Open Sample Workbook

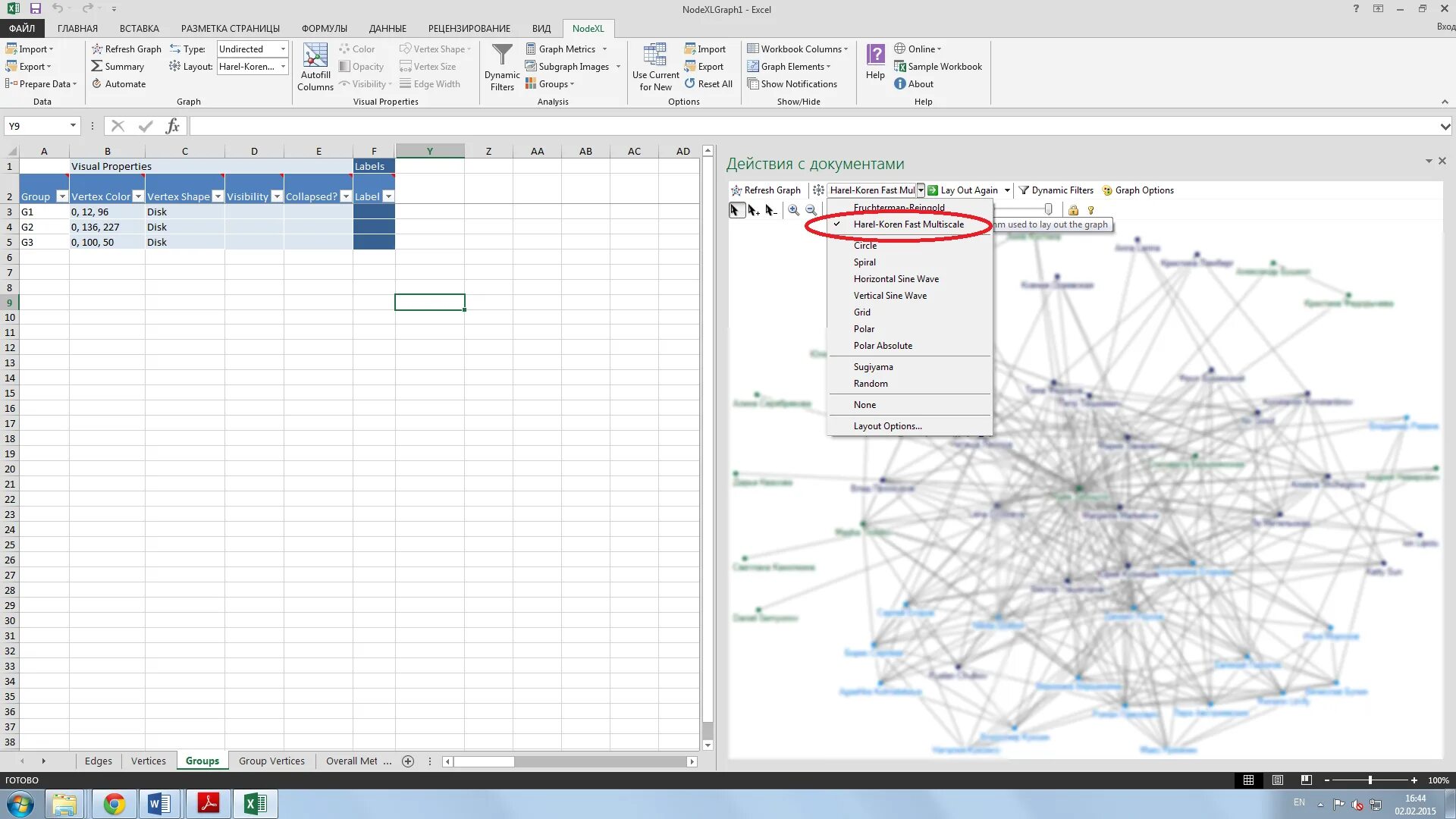pos(937,66)
